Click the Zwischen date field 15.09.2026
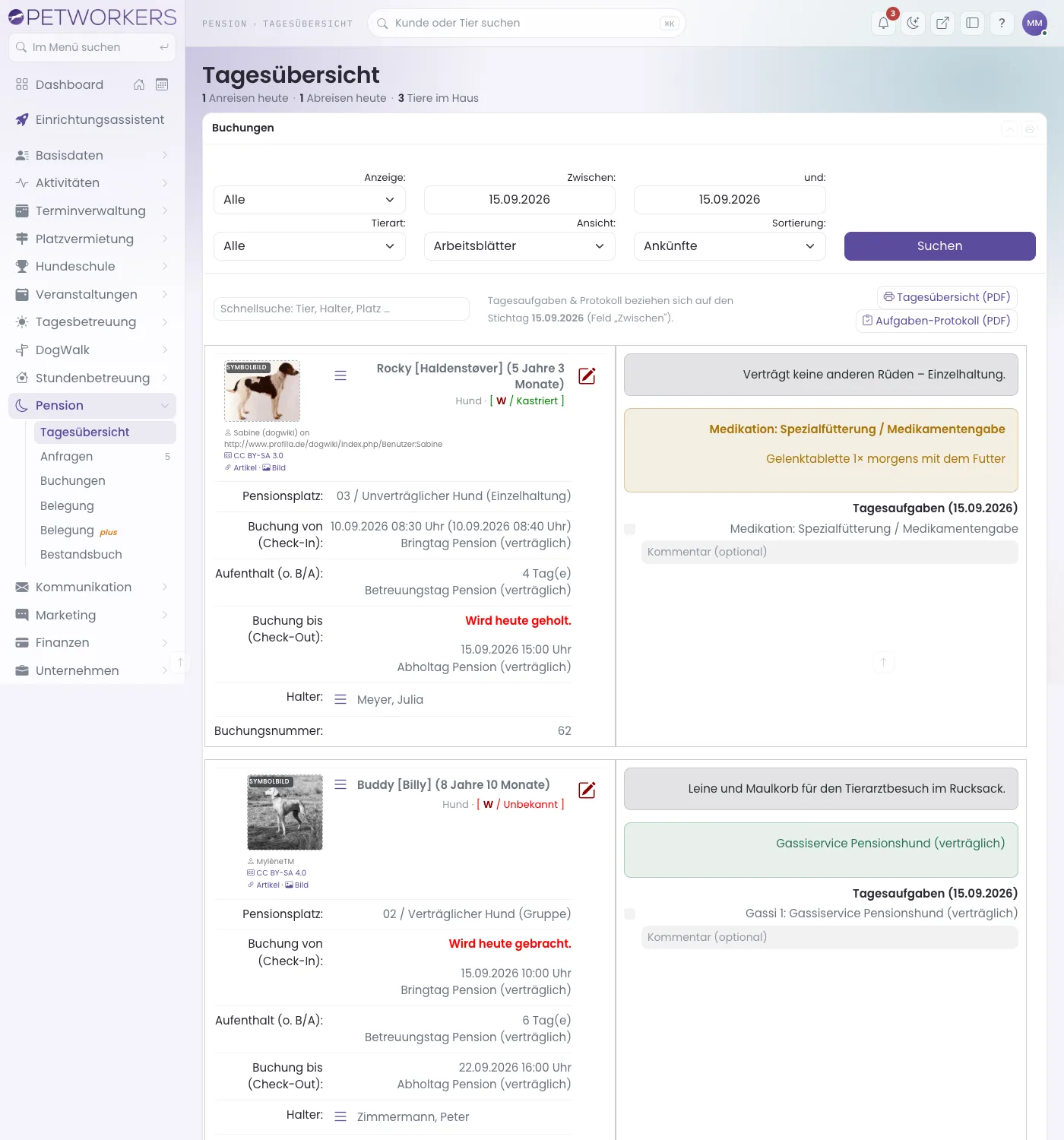This screenshot has width=1064, height=1140. 519,200
